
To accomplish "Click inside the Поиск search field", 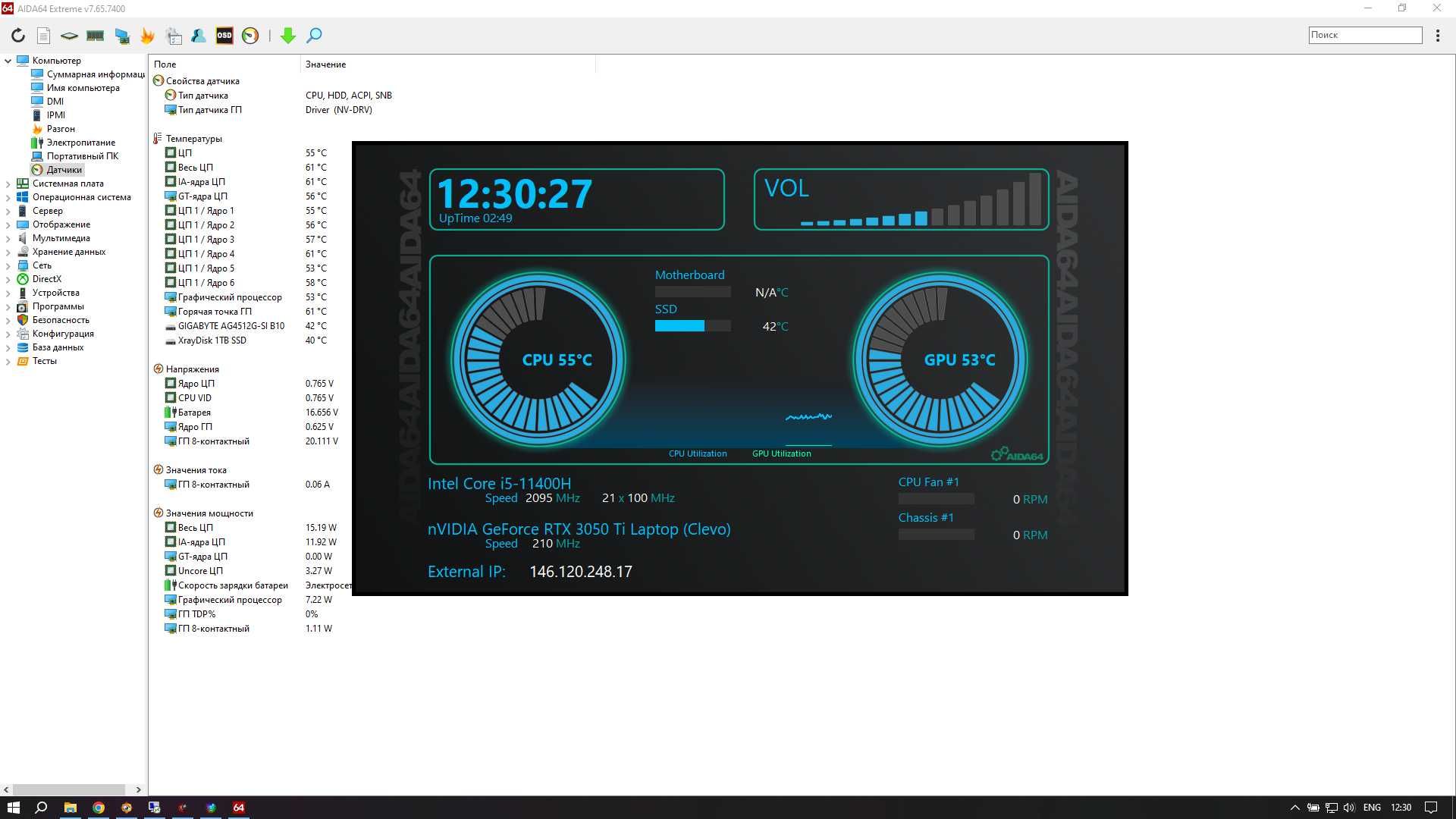I will pos(1365,35).
